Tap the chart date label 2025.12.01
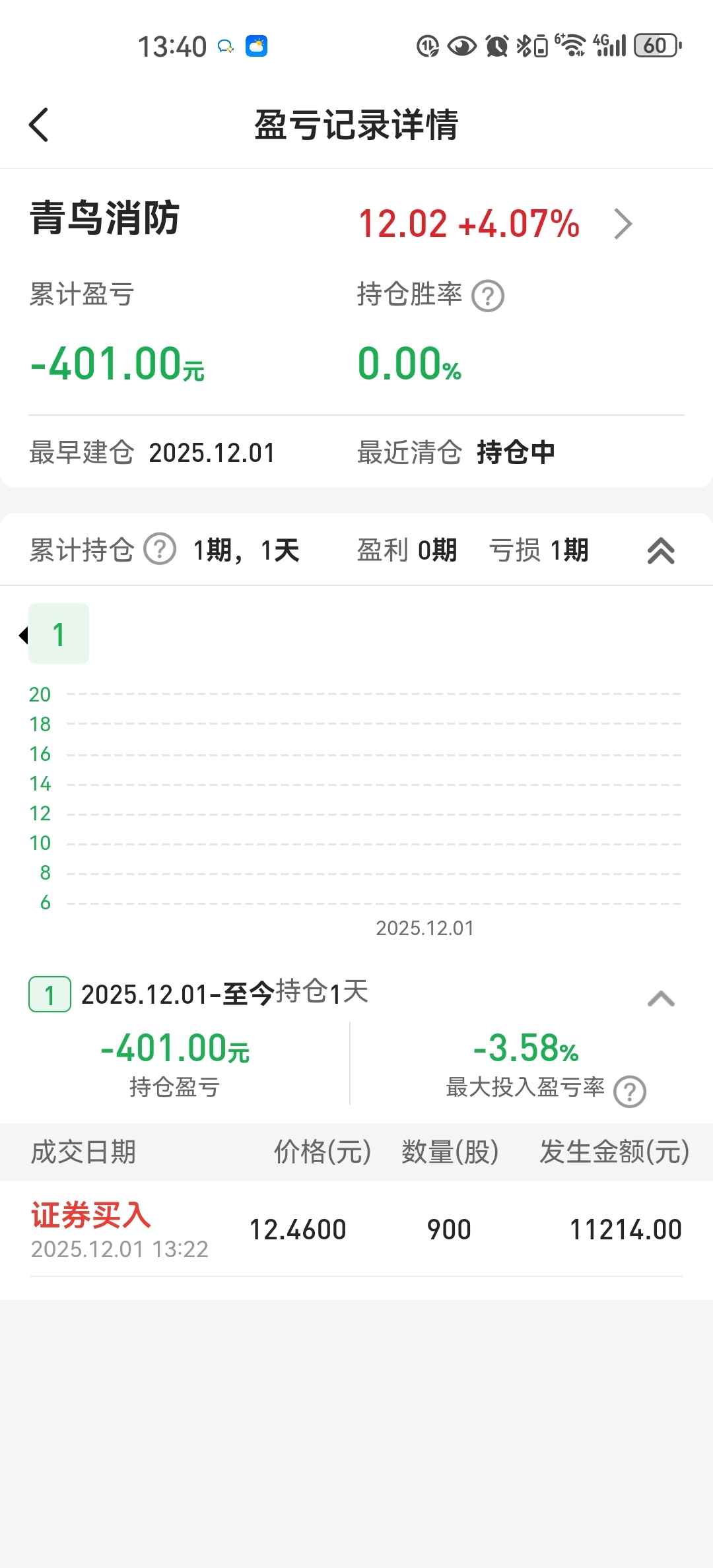Viewport: 713px width, 1568px height. 424,929
